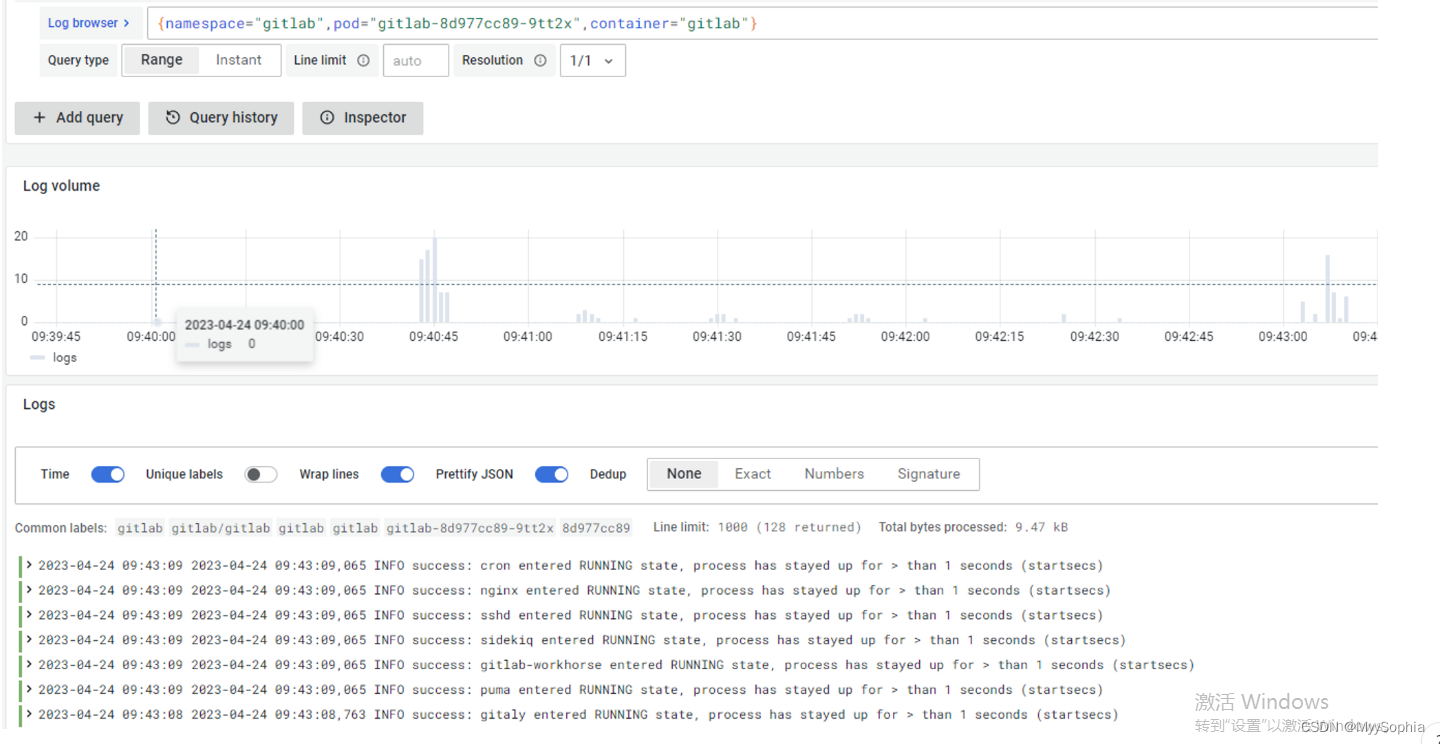Expand the sshd entered RUNNING log row
Screen dimensions: 1440x744
[30, 615]
